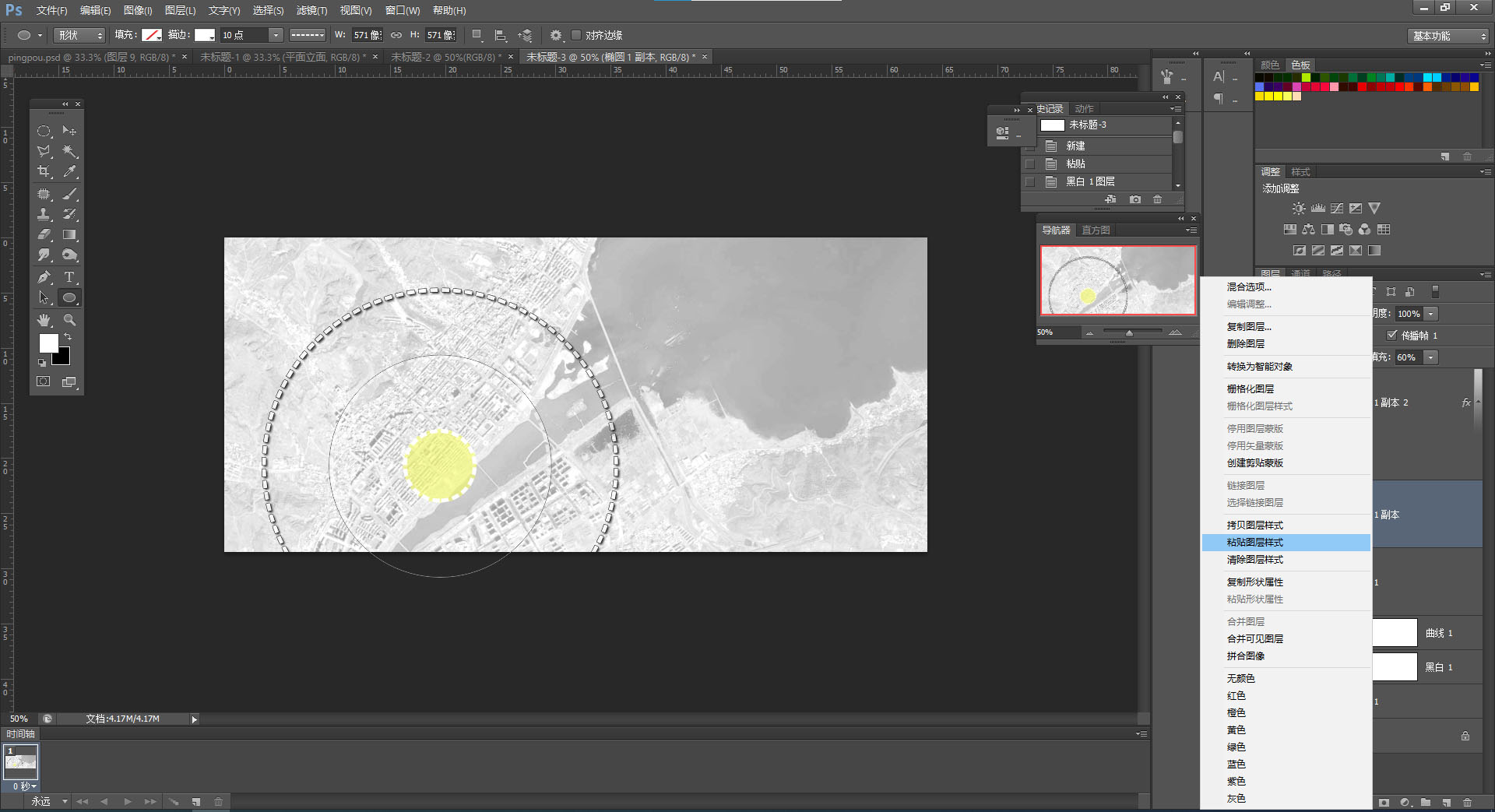The image size is (1495, 812).
Task: Select the Magic Wand tool
Action: [x=69, y=152]
